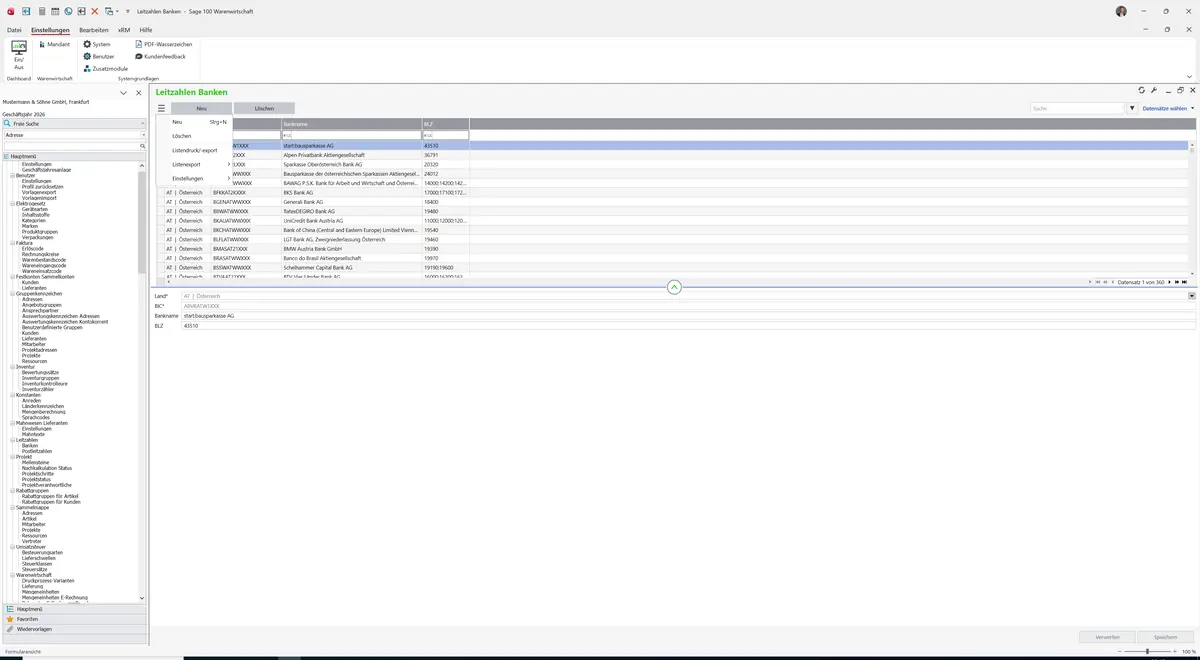Click the calculator icon in the title bar
The width and height of the screenshot is (1200, 660).
[42, 11]
